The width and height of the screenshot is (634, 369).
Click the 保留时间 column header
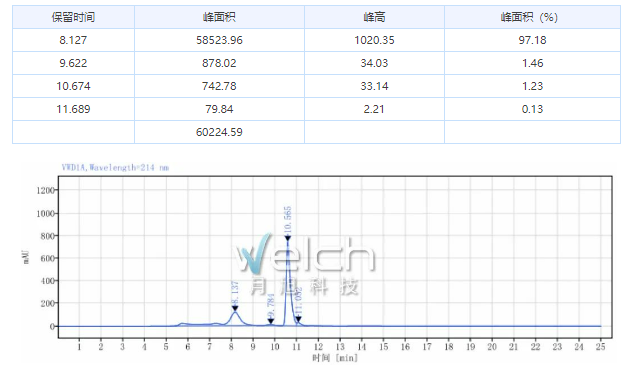point(73,17)
